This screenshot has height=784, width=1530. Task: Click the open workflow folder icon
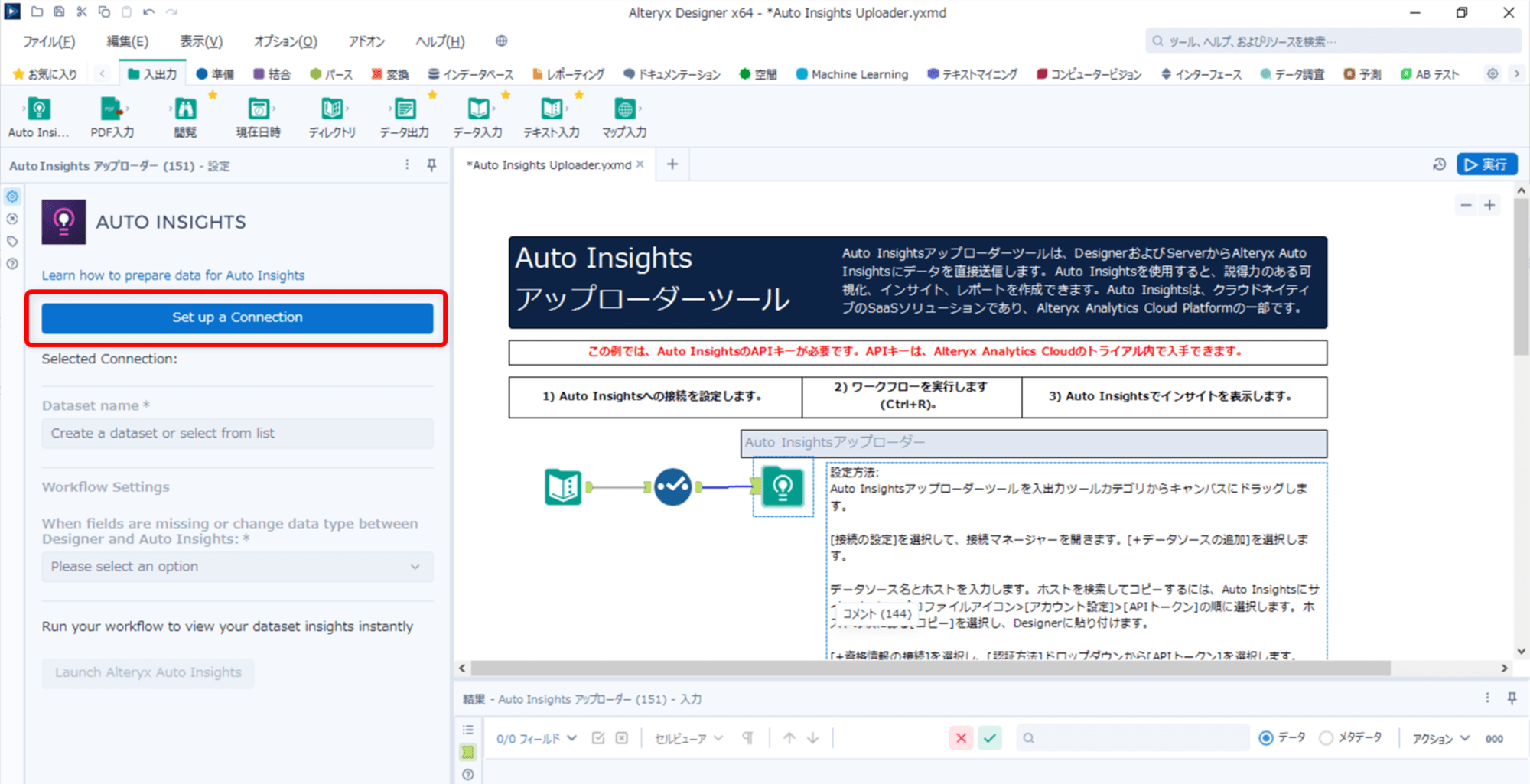tap(37, 11)
